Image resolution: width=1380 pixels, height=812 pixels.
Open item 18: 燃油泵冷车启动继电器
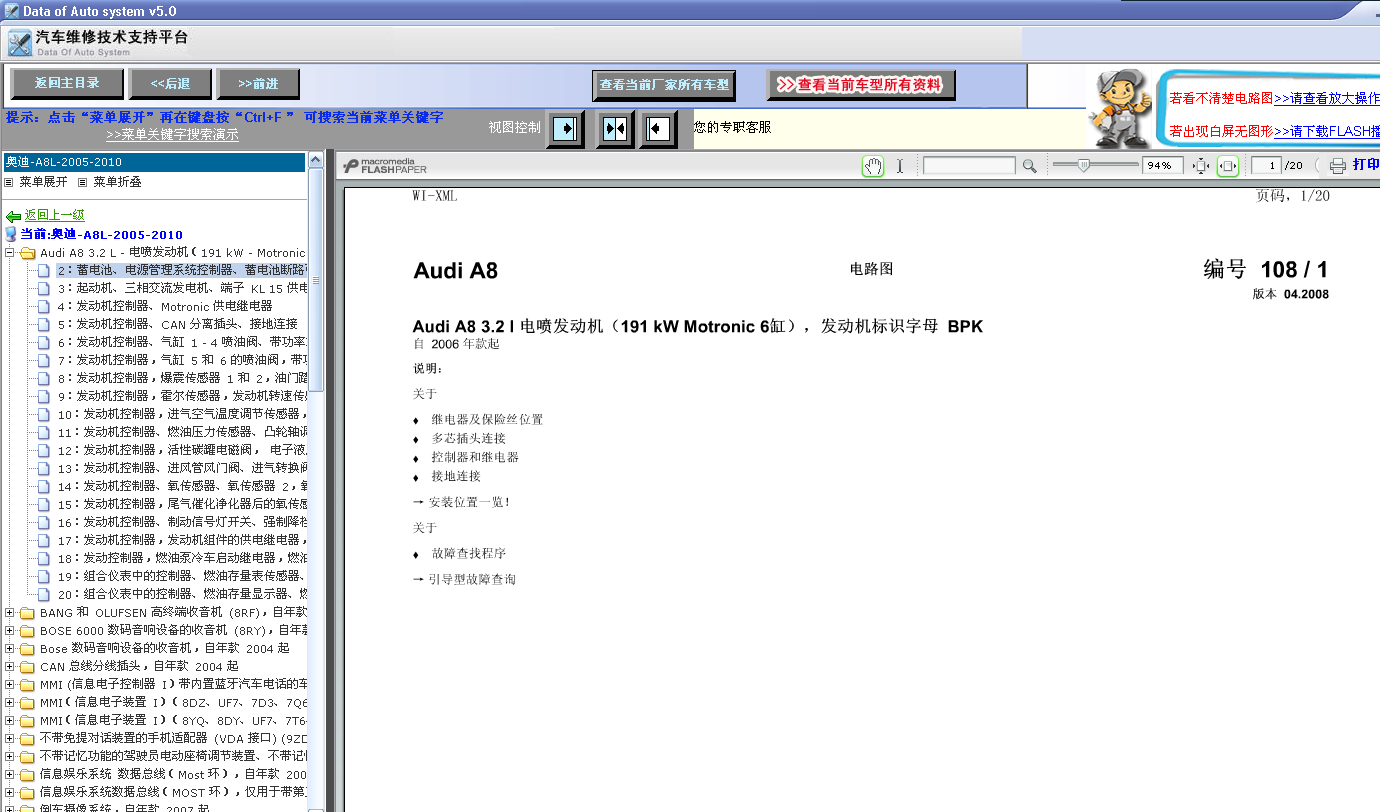tap(181, 558)
